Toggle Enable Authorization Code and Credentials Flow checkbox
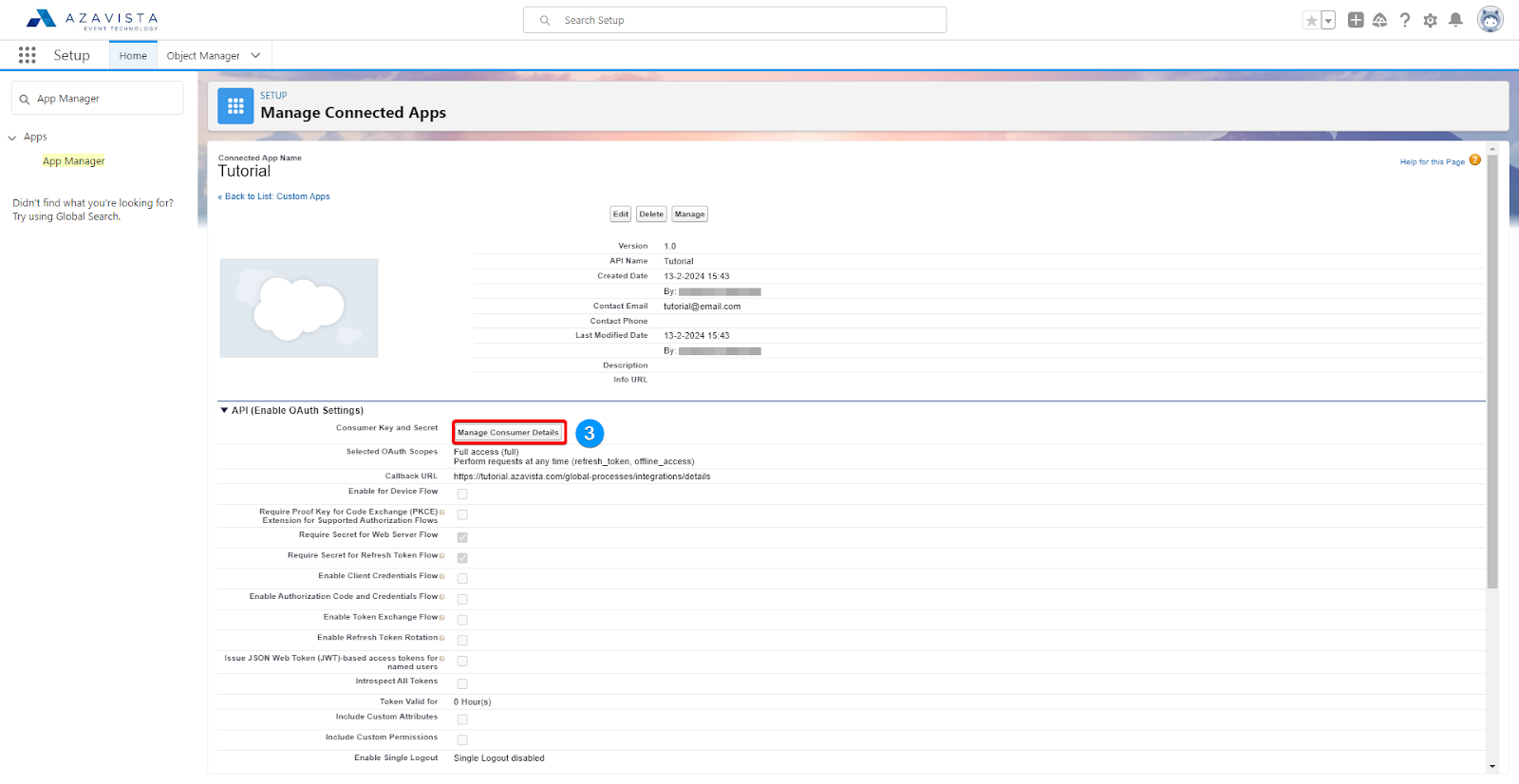 pos(462,599)
